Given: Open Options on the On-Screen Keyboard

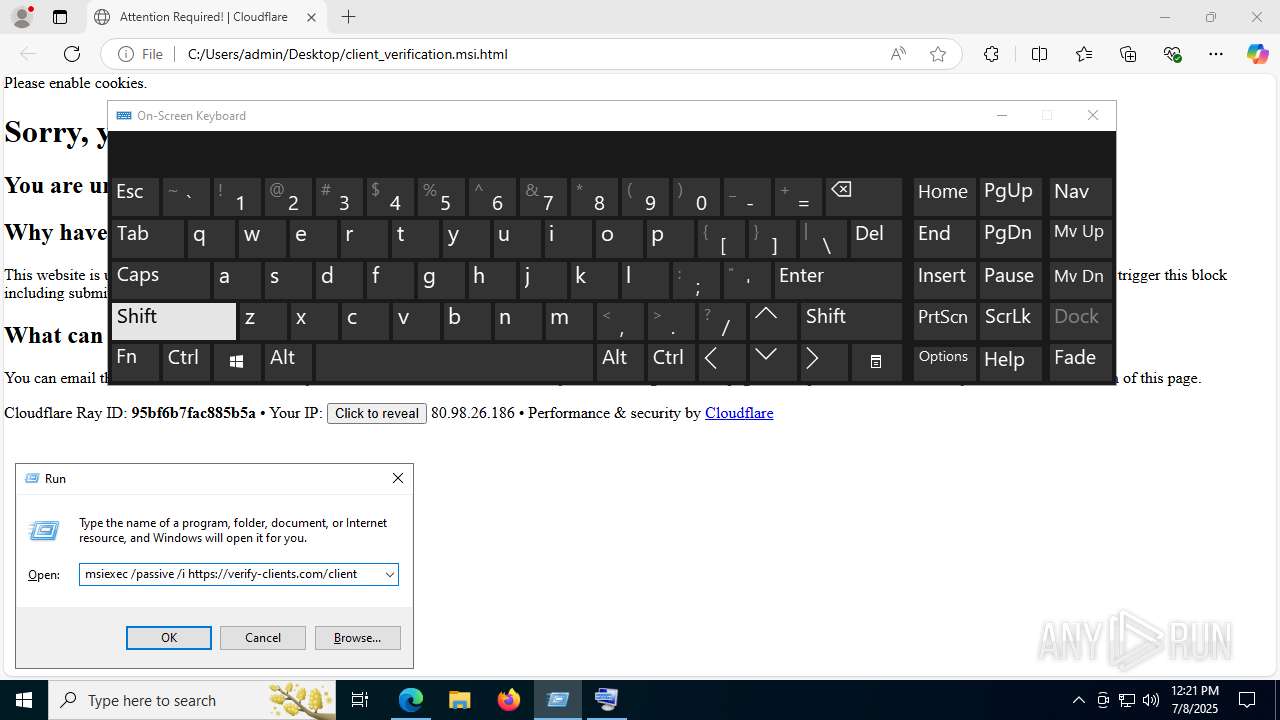Looking at the screenshot, I should click(944, 362).
